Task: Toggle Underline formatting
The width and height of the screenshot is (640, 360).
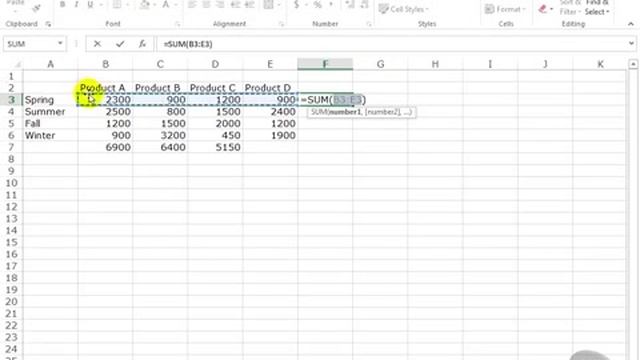Action: coord(90,5)
